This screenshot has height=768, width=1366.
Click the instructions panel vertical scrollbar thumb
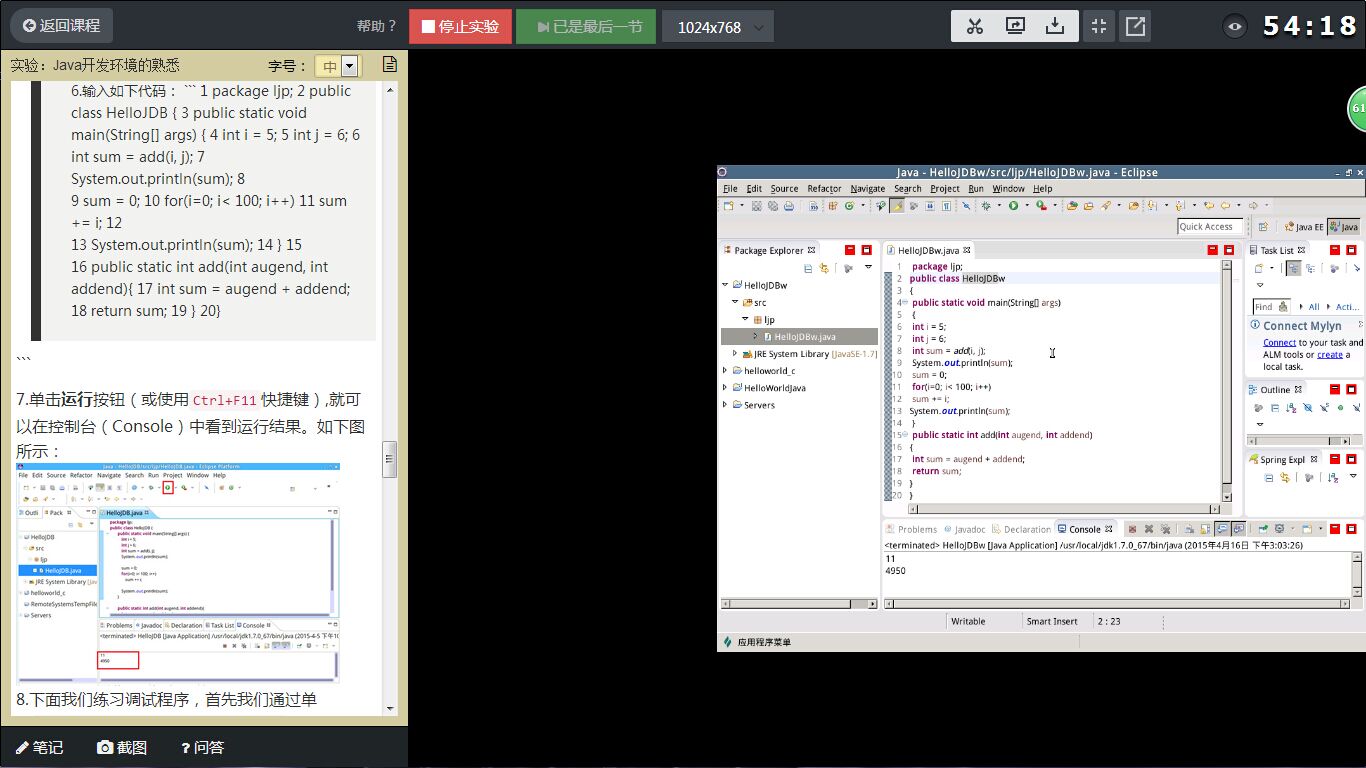(390, 459)
